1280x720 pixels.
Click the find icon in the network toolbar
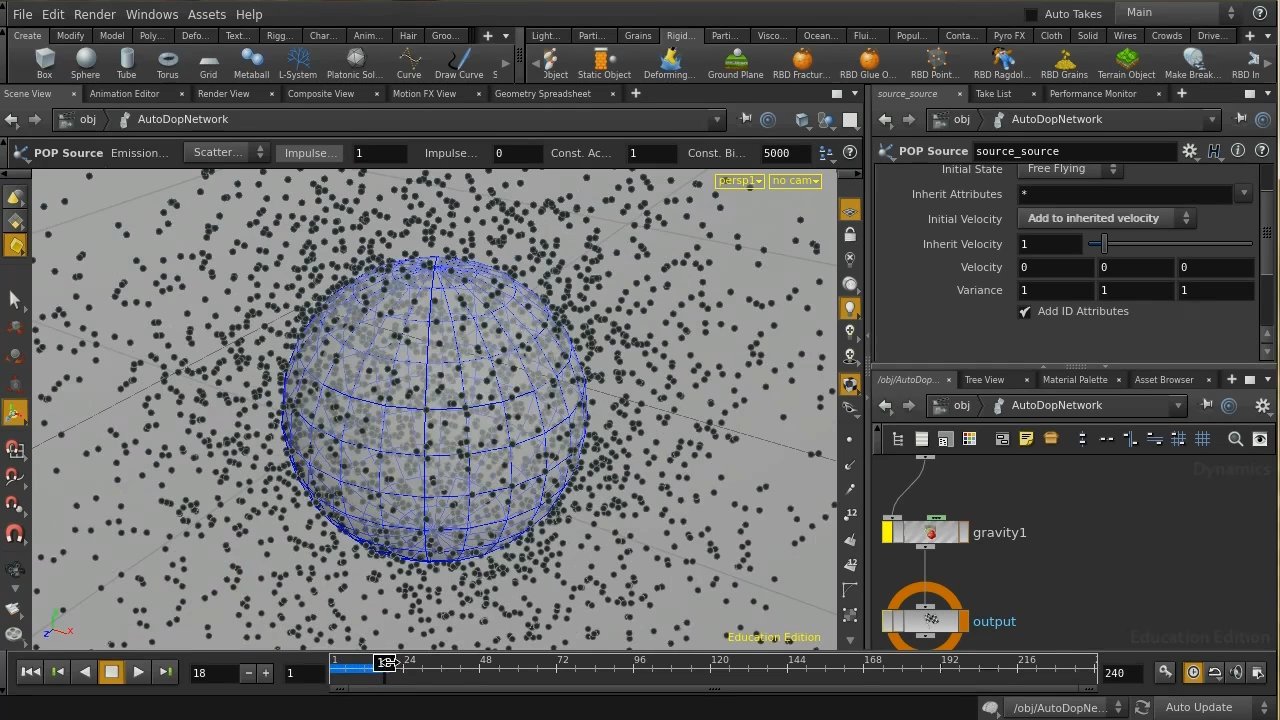(1236, 438)
